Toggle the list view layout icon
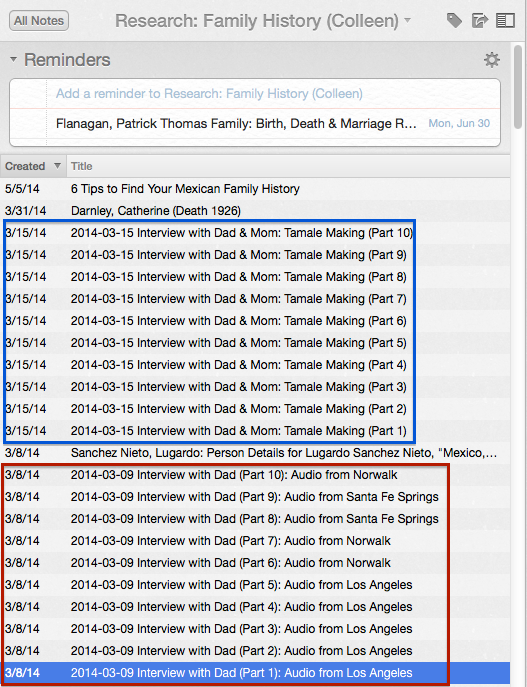 (x=505, y=20)
